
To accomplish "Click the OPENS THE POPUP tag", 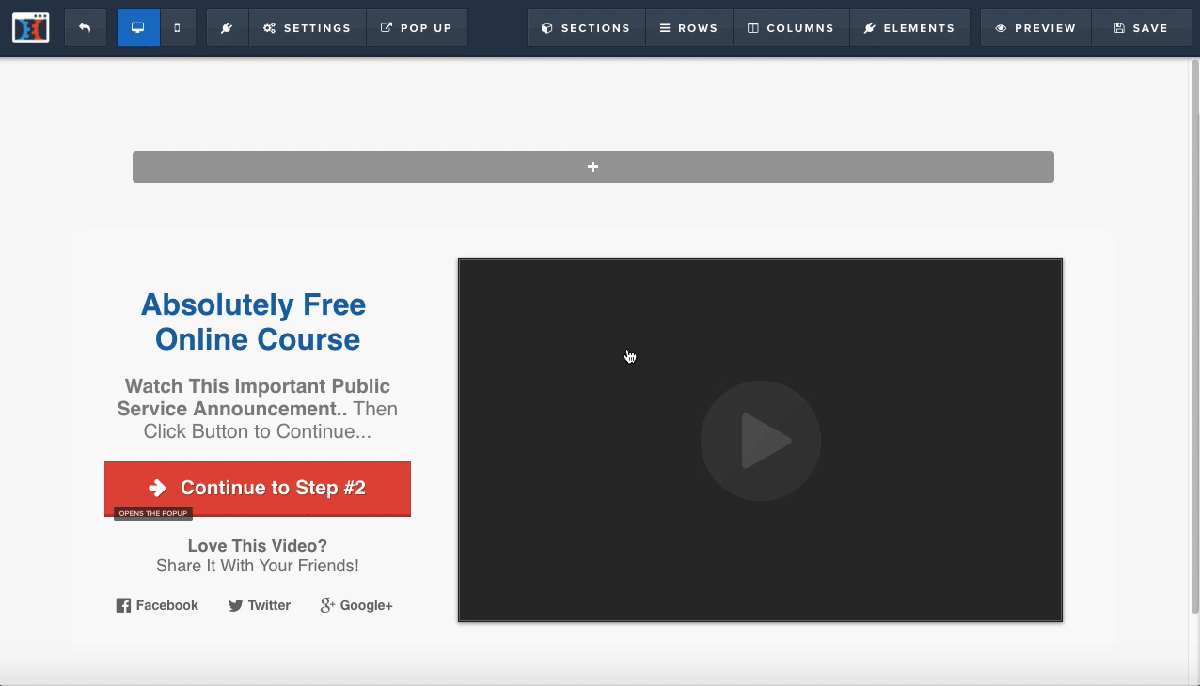I will [152, 512].
